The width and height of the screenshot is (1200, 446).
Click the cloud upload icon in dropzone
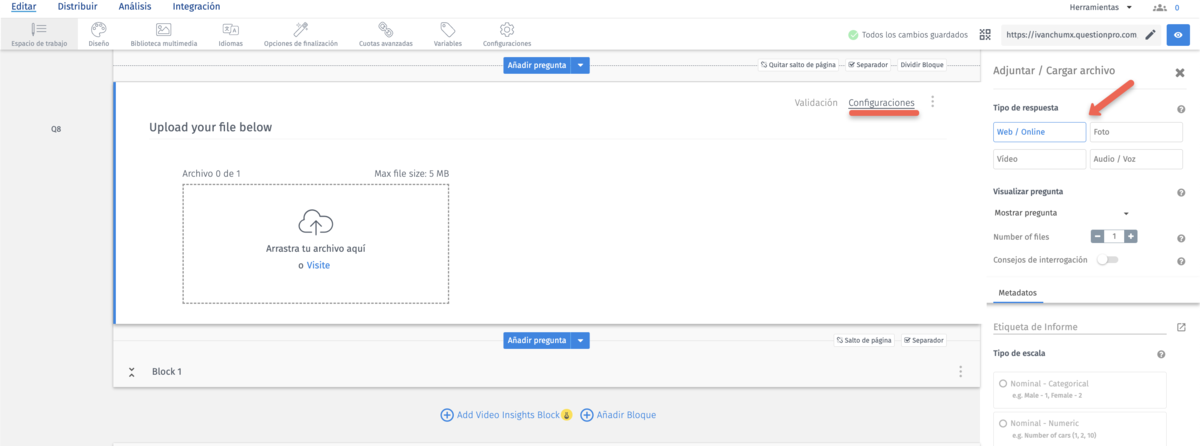pyautogui.click(x=316, y=223)
